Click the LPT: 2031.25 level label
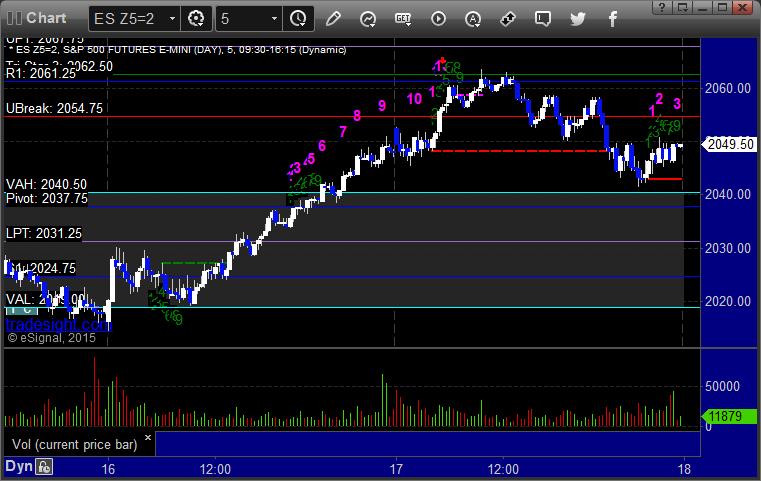 44,233
